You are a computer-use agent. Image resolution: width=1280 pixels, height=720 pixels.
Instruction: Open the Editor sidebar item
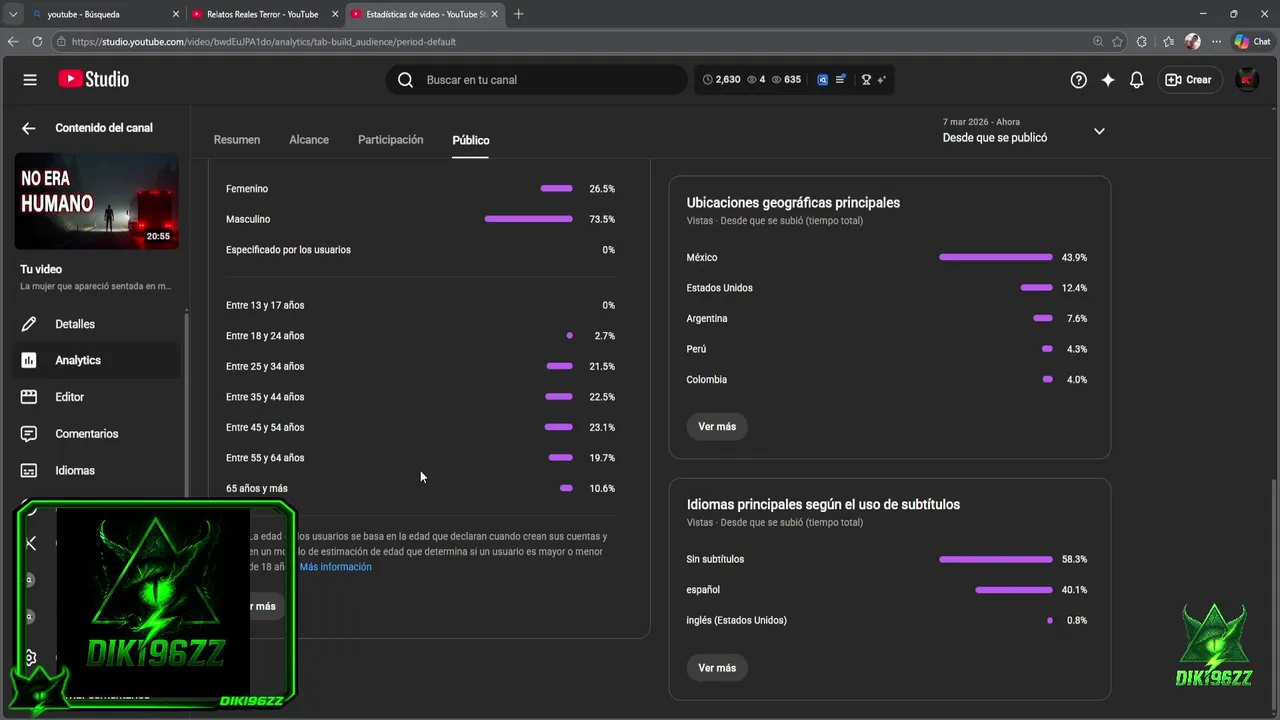tap(97, 397)
